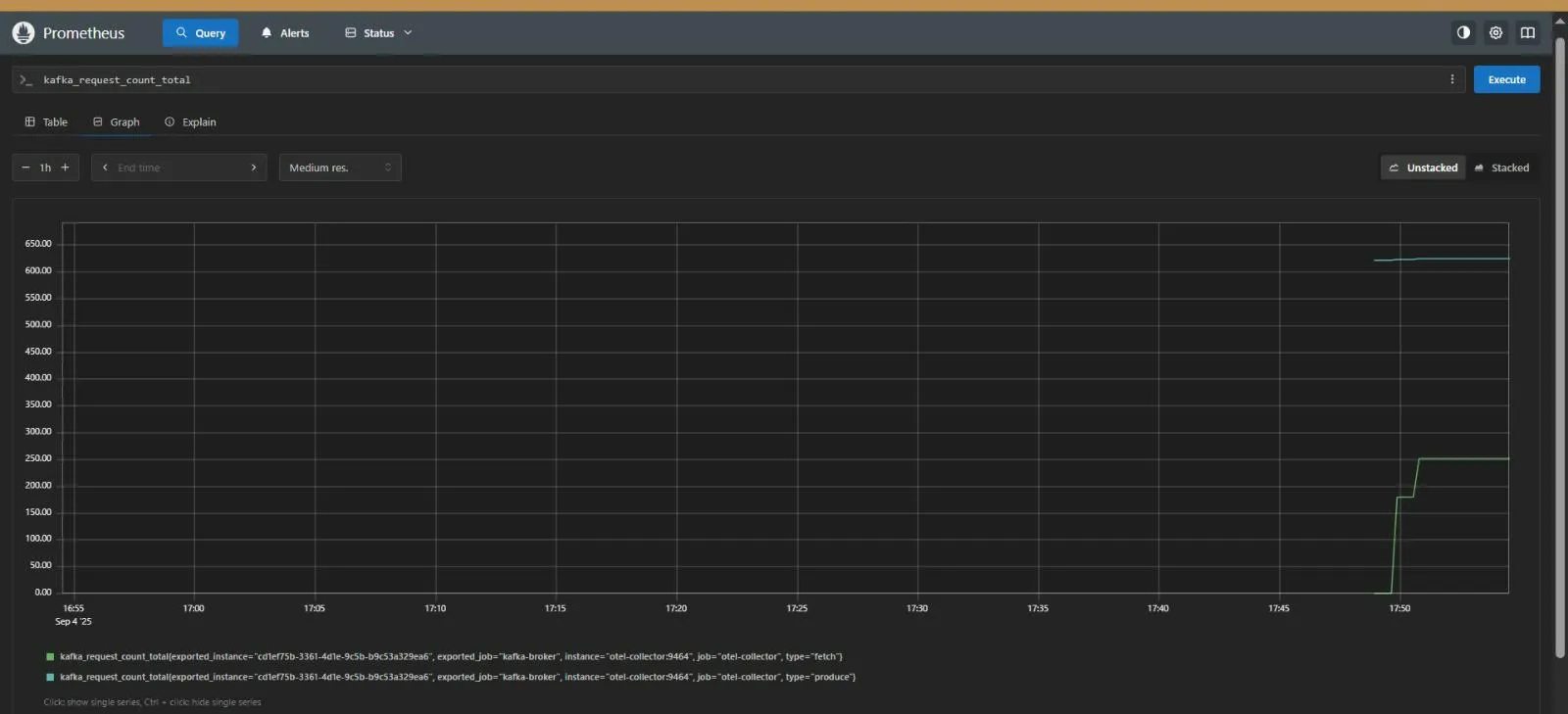
Task: Switch the graph to Stacked mode
Action: 1501,167
